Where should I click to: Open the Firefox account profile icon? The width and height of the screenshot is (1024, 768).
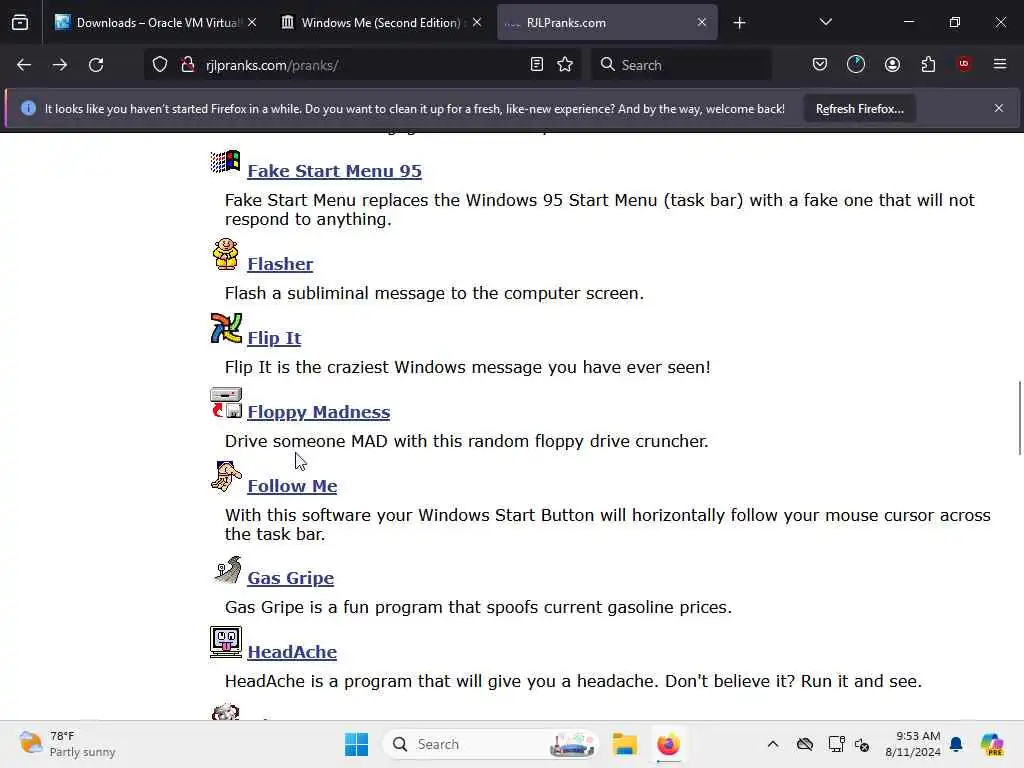892,65
